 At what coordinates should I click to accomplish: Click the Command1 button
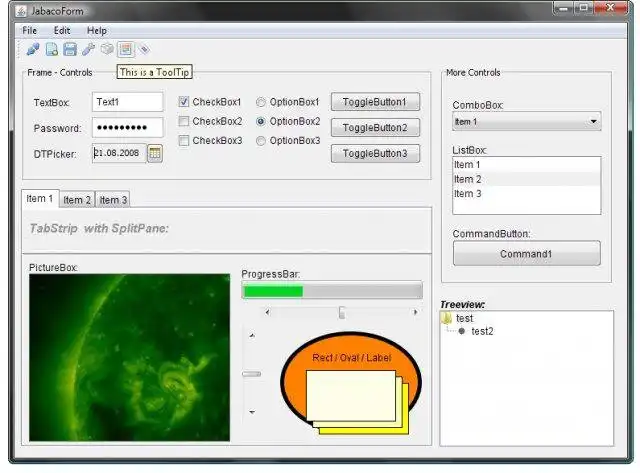[527, 253]
